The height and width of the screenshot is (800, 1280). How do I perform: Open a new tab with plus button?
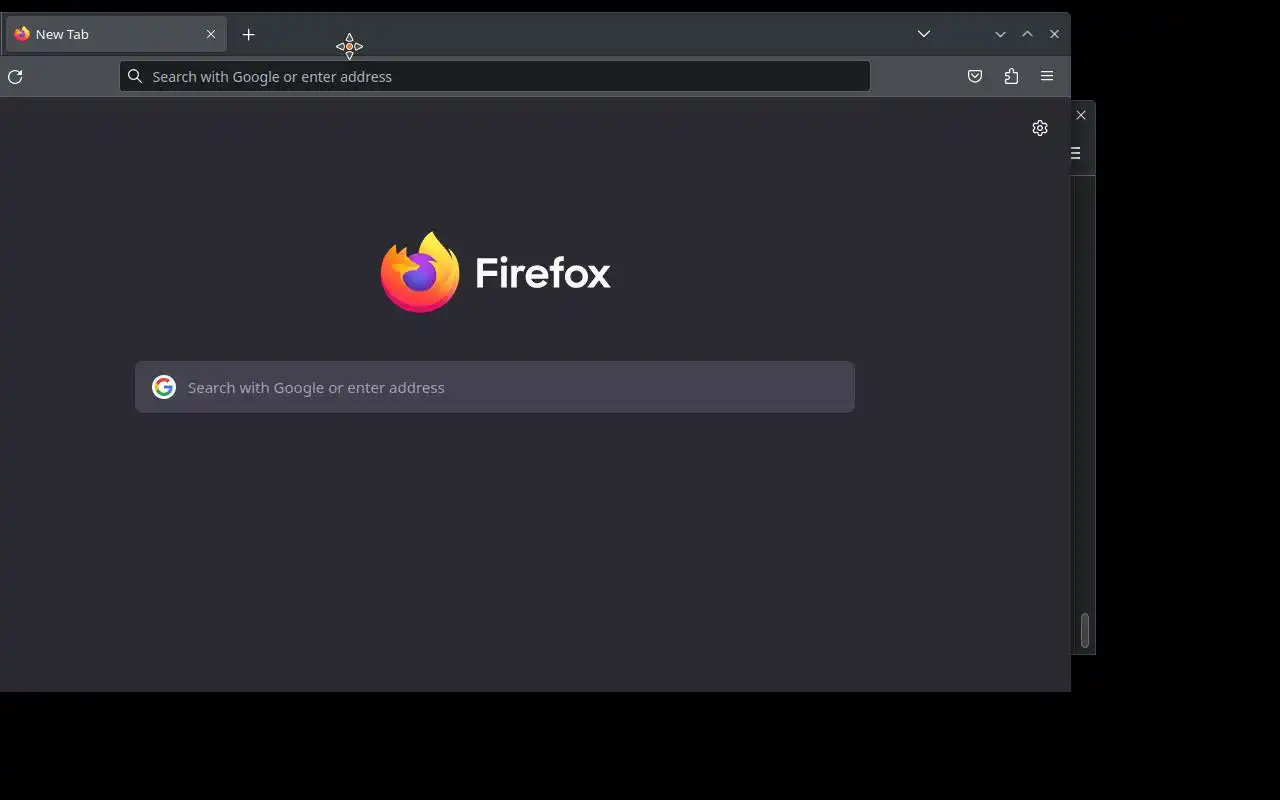pos(249,35)
